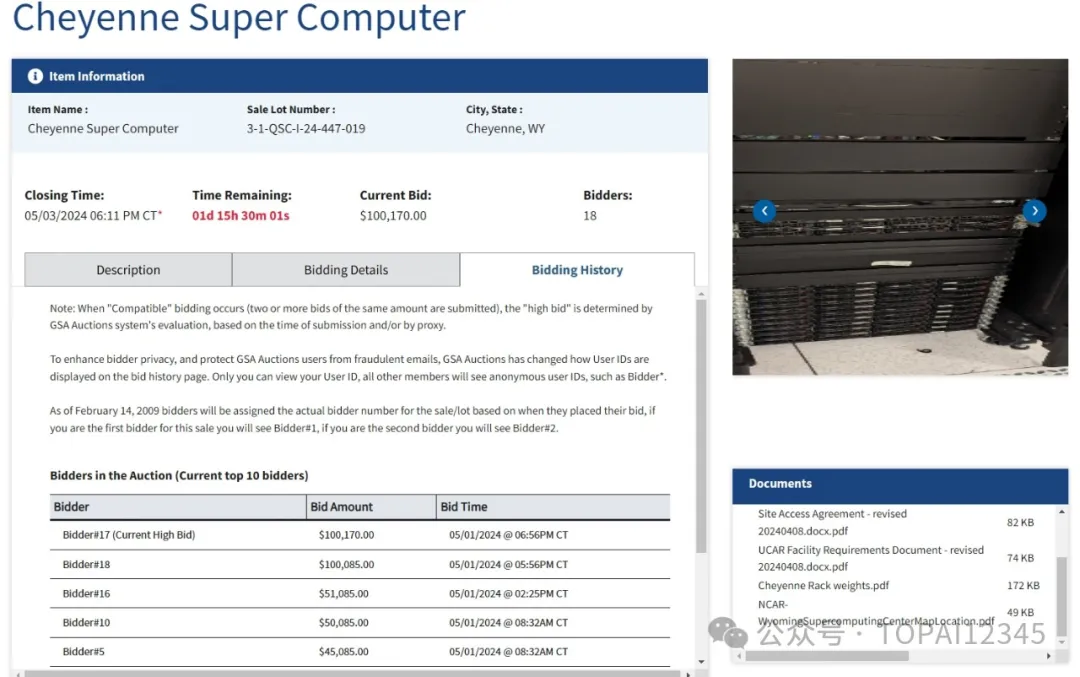Click the Documents list scroll right arrow
Image resolution: width=1080 pixels, height=677 pixels.
tap(1048, 656)
